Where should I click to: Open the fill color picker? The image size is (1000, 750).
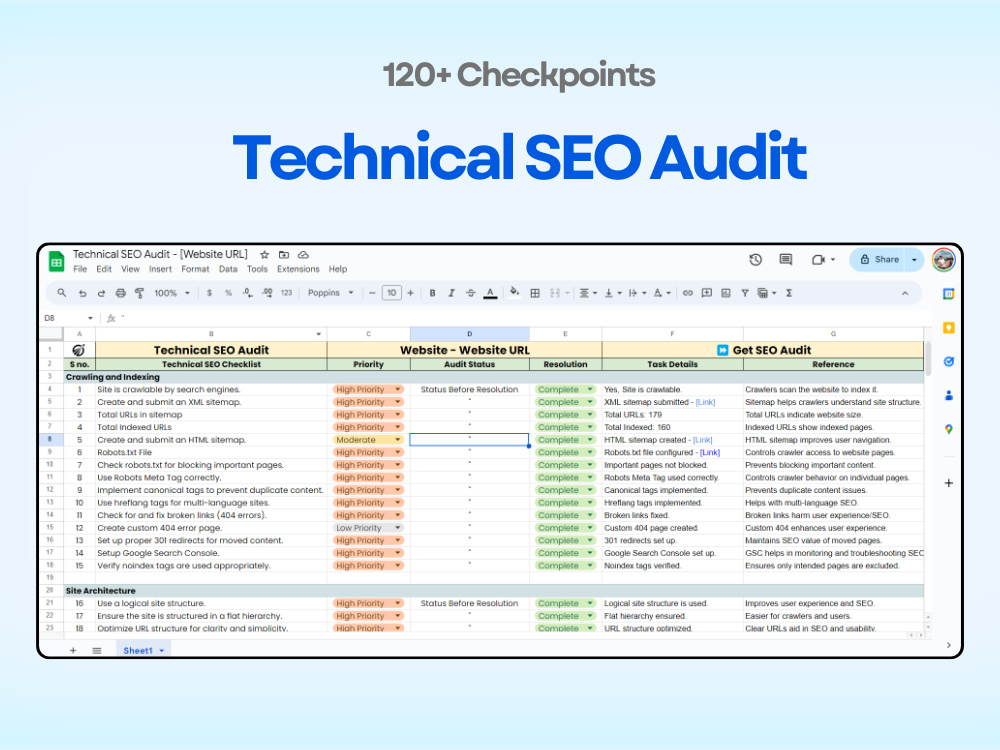pos(515,293)
